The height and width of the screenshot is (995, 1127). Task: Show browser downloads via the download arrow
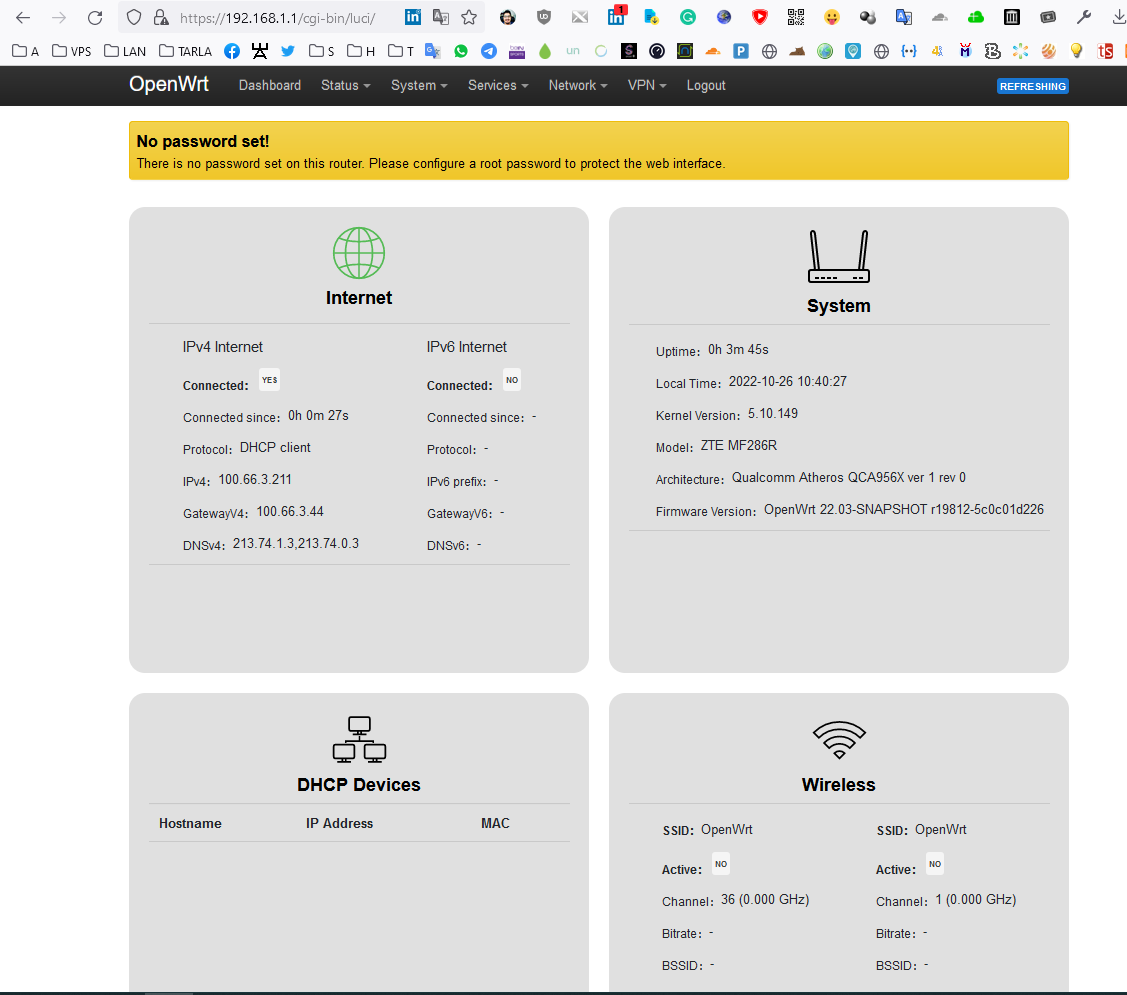[x=1118, y=18]
